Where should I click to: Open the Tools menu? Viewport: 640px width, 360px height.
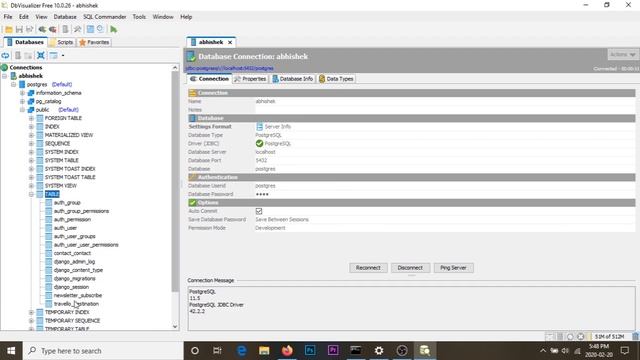[x=139, y=17]
